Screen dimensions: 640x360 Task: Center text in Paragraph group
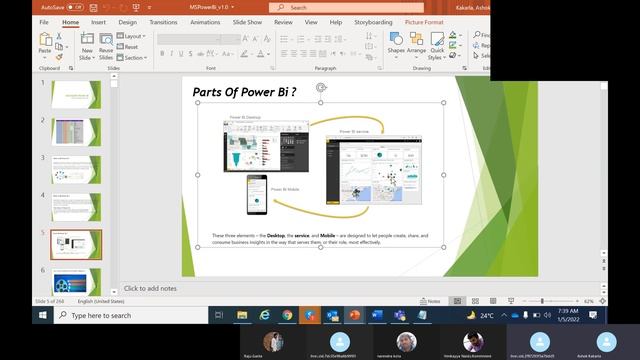(x=294, y=53)
